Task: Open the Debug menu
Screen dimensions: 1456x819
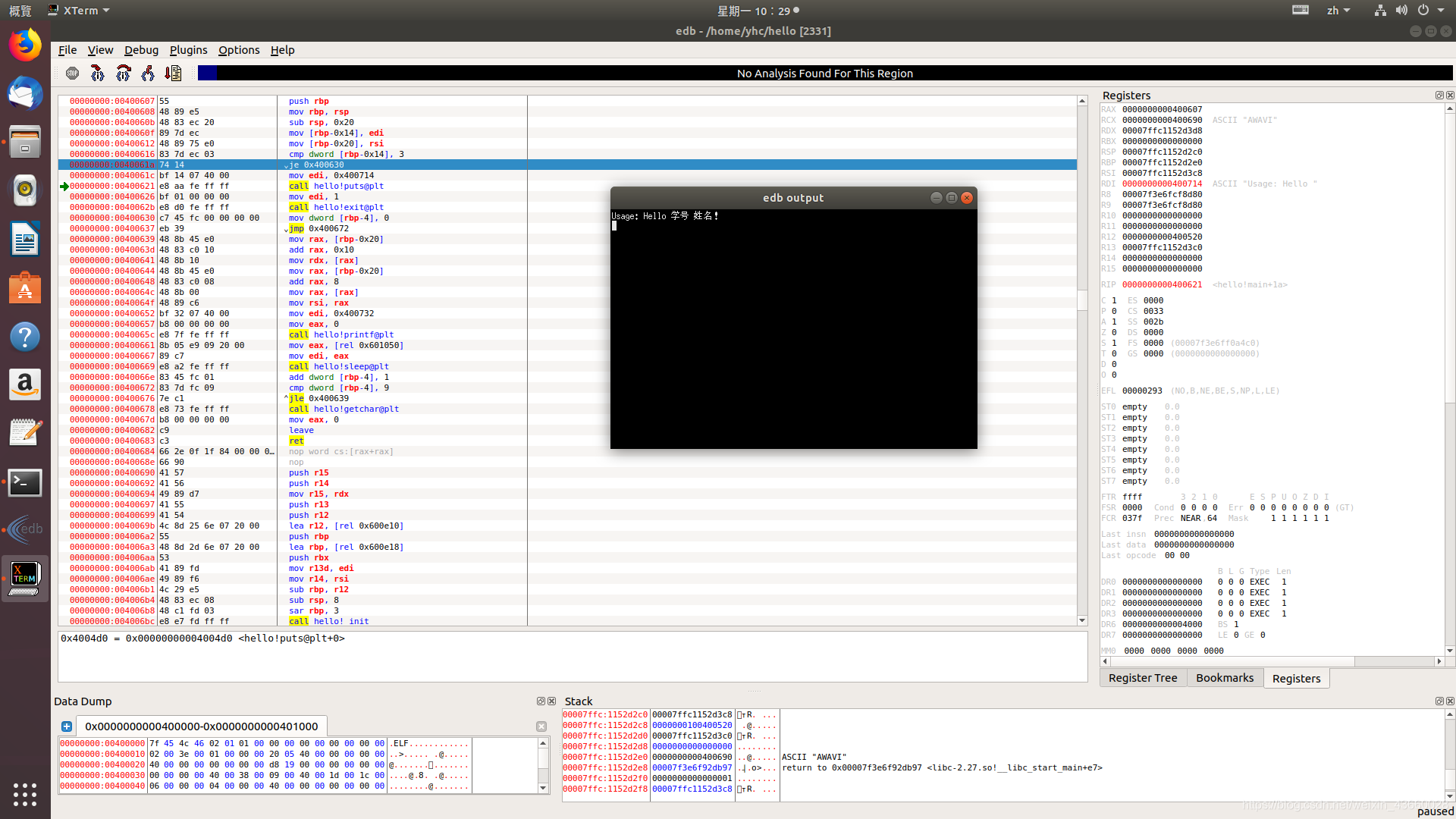Action: coord(141,50)
